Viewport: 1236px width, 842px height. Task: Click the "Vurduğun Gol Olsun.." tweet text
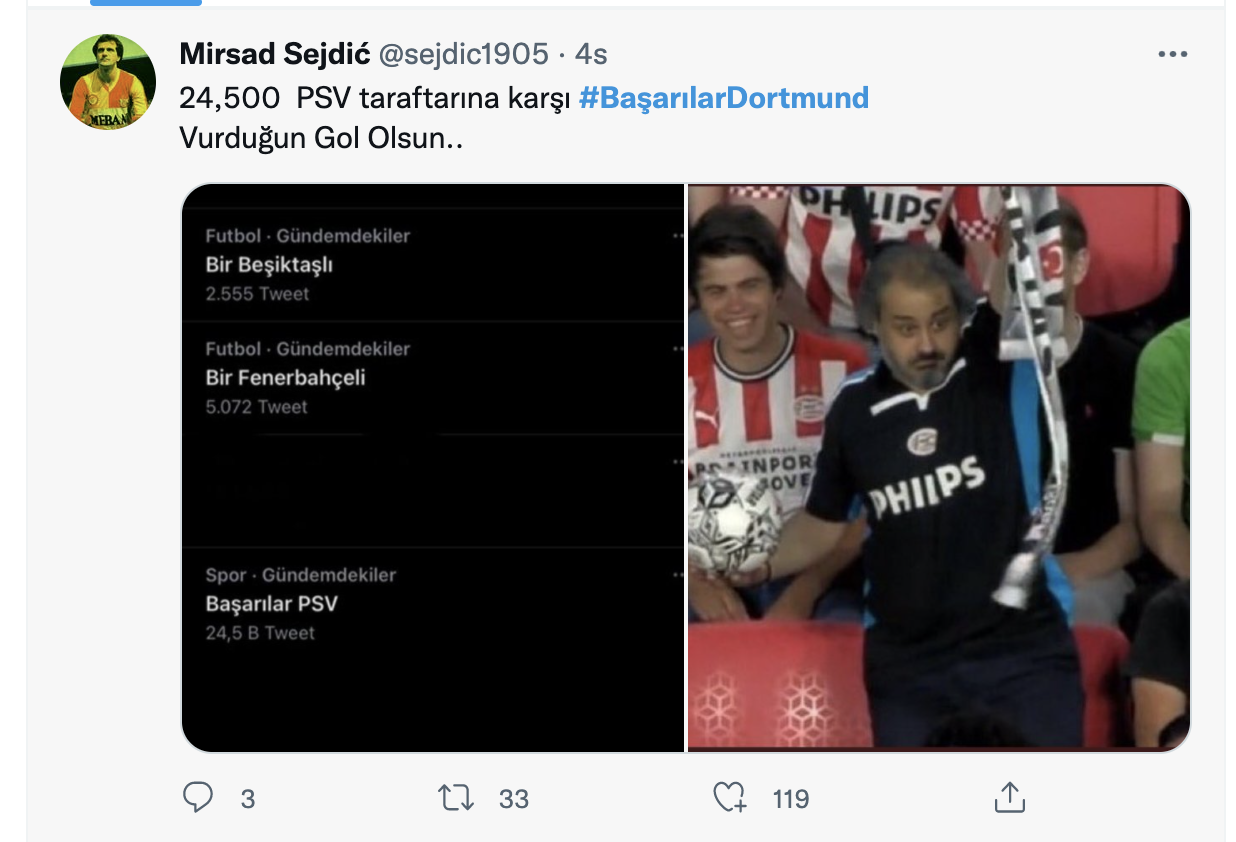tap(321, 138)
